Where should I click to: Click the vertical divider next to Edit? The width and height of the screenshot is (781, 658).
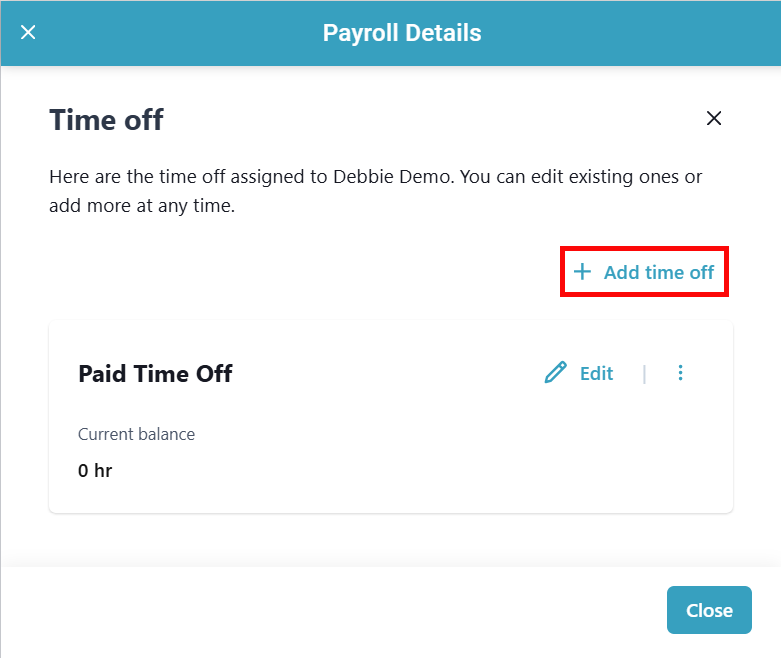pyautogui.click(x=644, y=374)
